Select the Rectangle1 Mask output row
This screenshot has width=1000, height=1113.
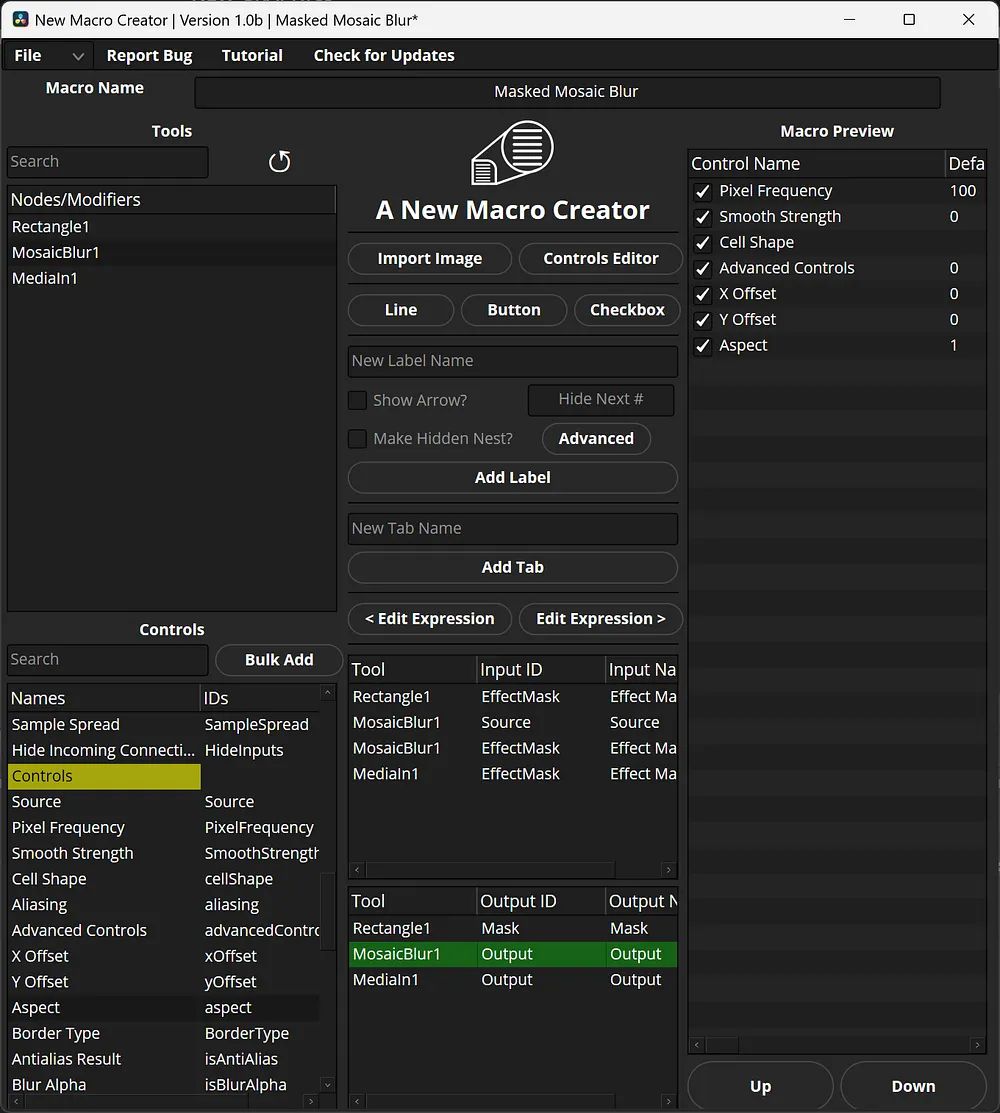[512, 928]
